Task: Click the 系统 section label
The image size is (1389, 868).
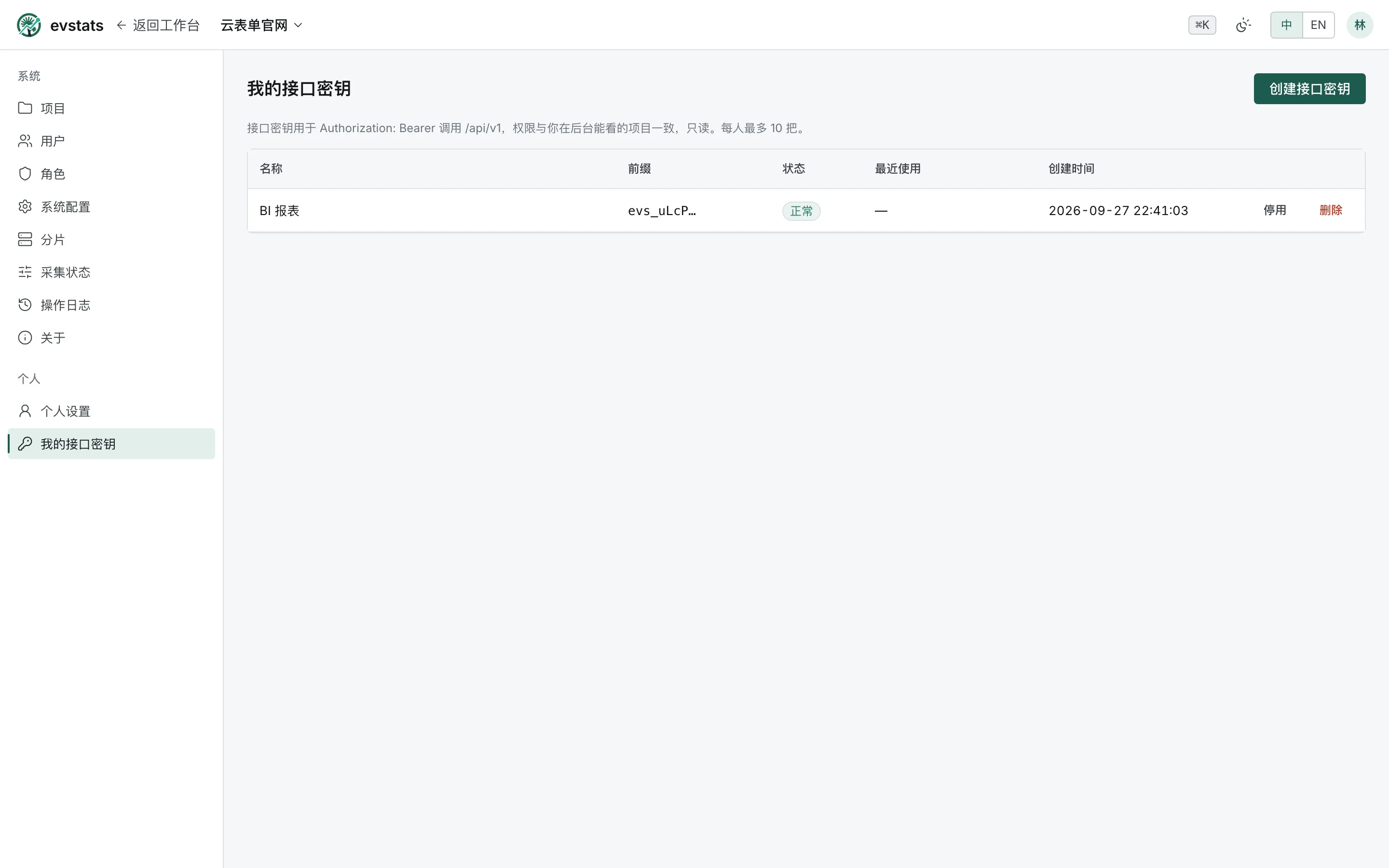Action: tap(29, 76)
